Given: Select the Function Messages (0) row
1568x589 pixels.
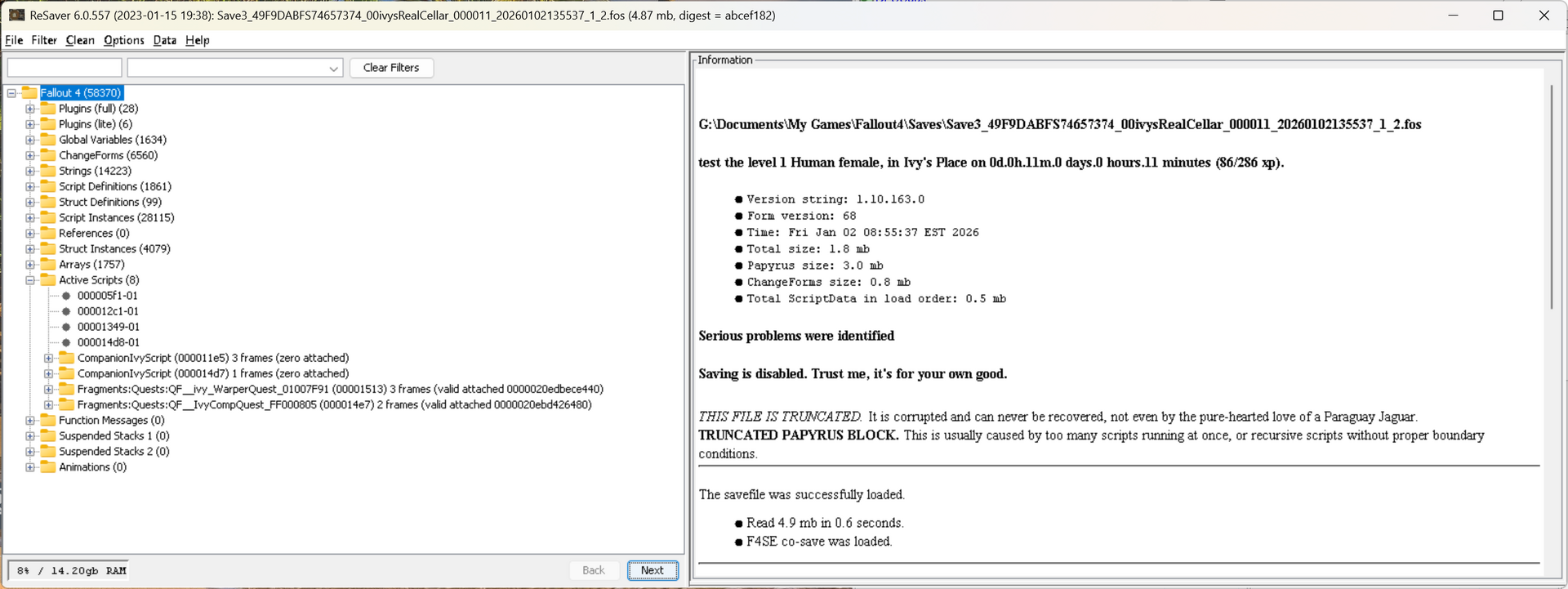Looking at the screenshot, I should coord(112,420).
